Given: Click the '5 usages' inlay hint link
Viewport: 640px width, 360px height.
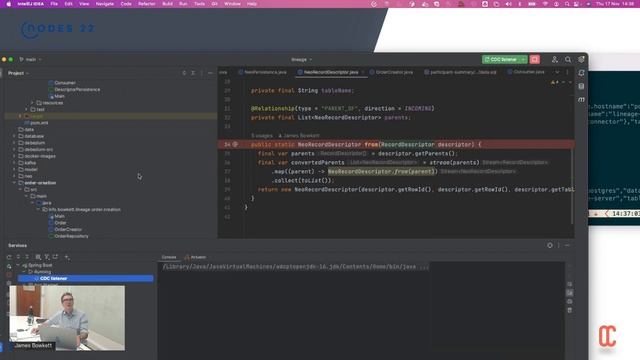Looking at the screenshot, I should (x=262, y=136).
